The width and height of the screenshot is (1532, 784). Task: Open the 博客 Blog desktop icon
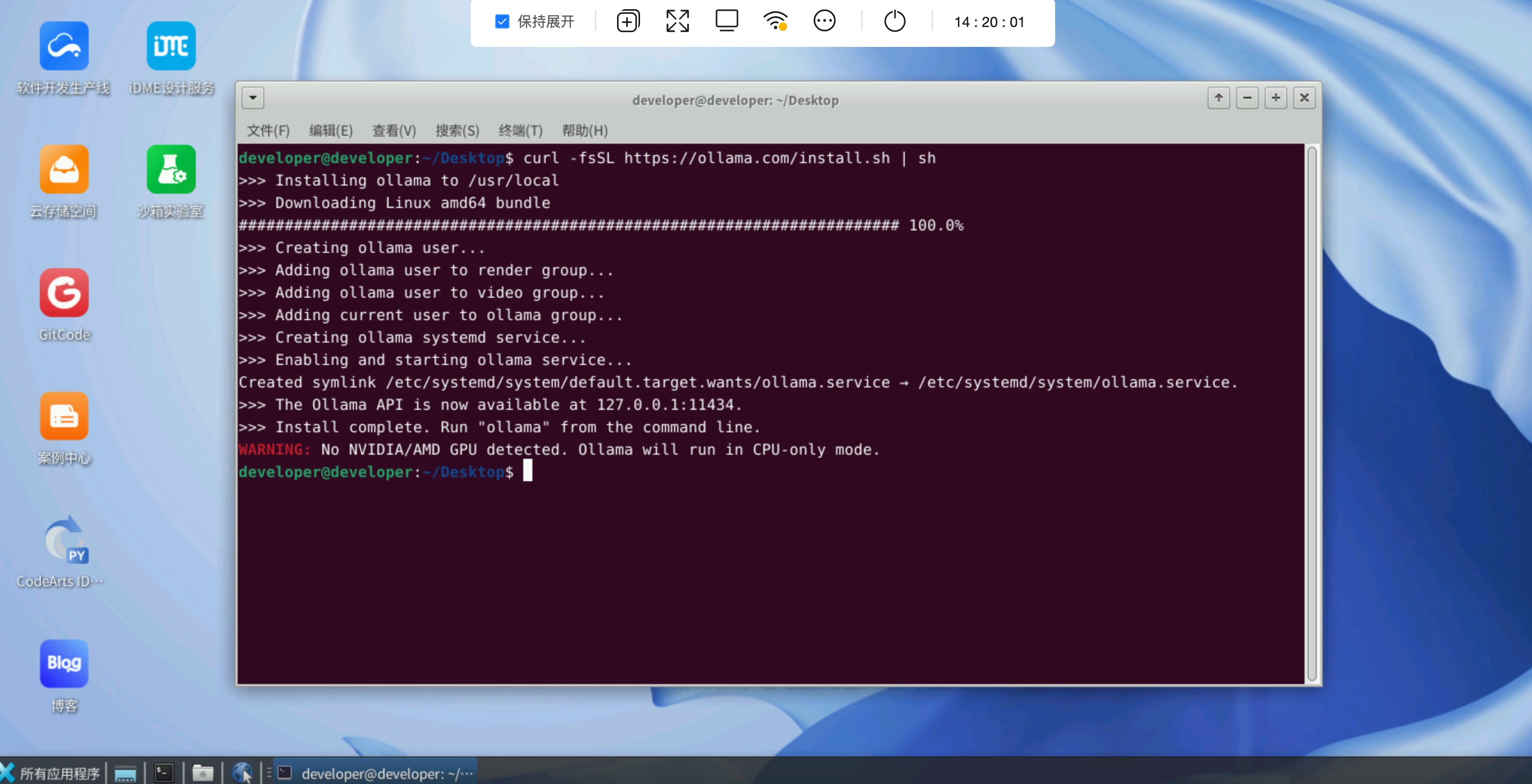[64, 663]
